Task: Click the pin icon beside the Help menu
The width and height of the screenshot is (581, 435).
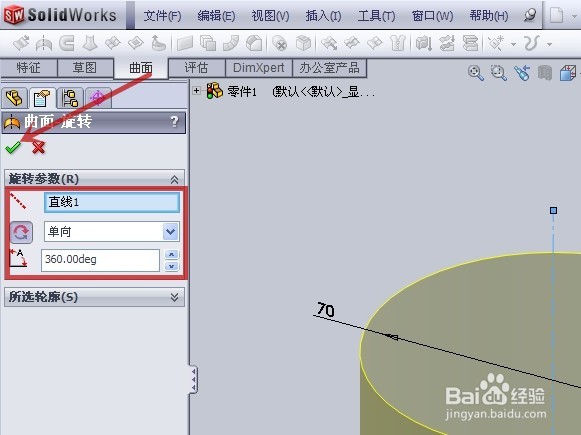Action: click(530, 15)
